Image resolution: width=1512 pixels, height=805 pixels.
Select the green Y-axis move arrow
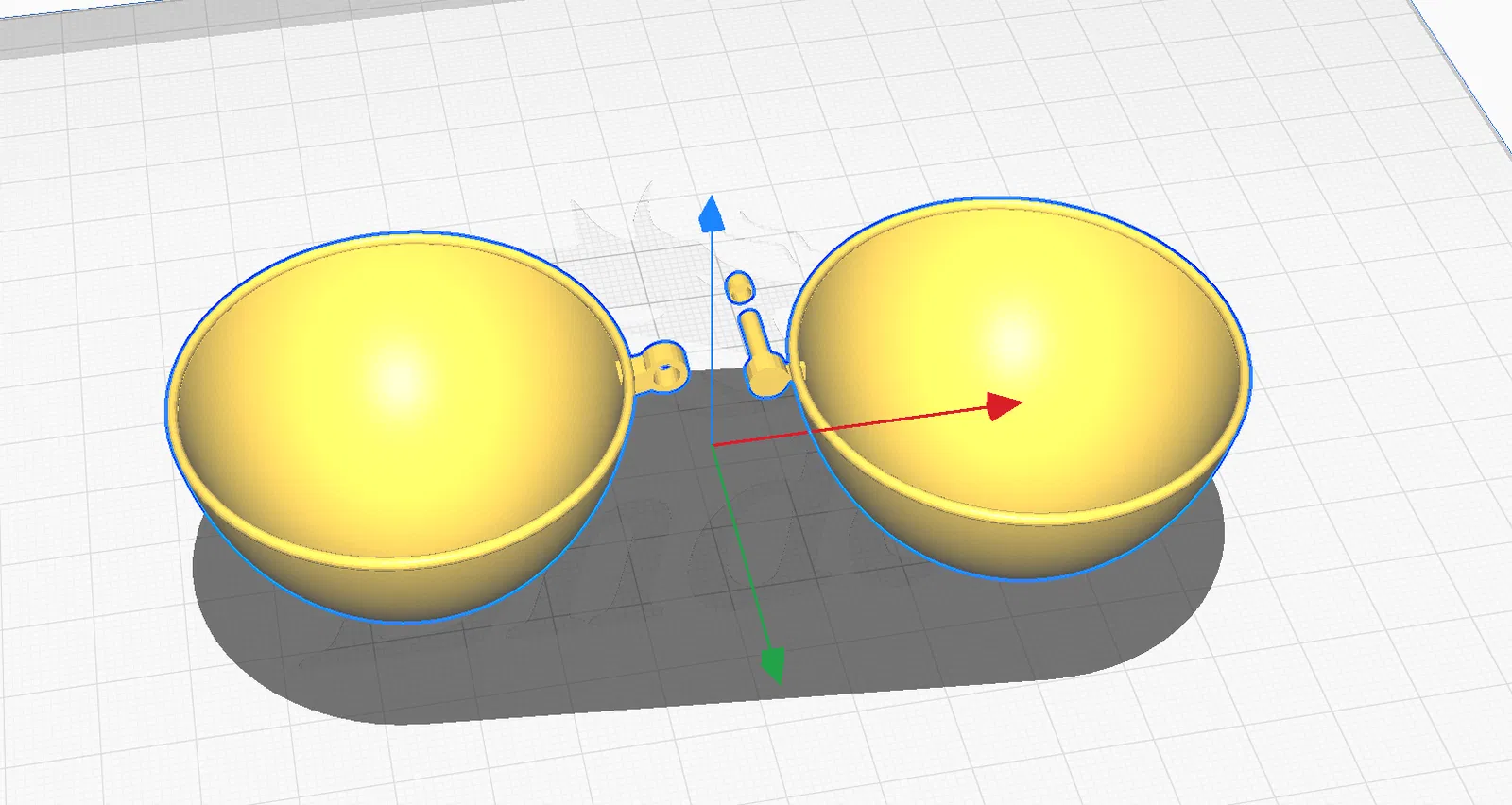(x=773, y=665)
